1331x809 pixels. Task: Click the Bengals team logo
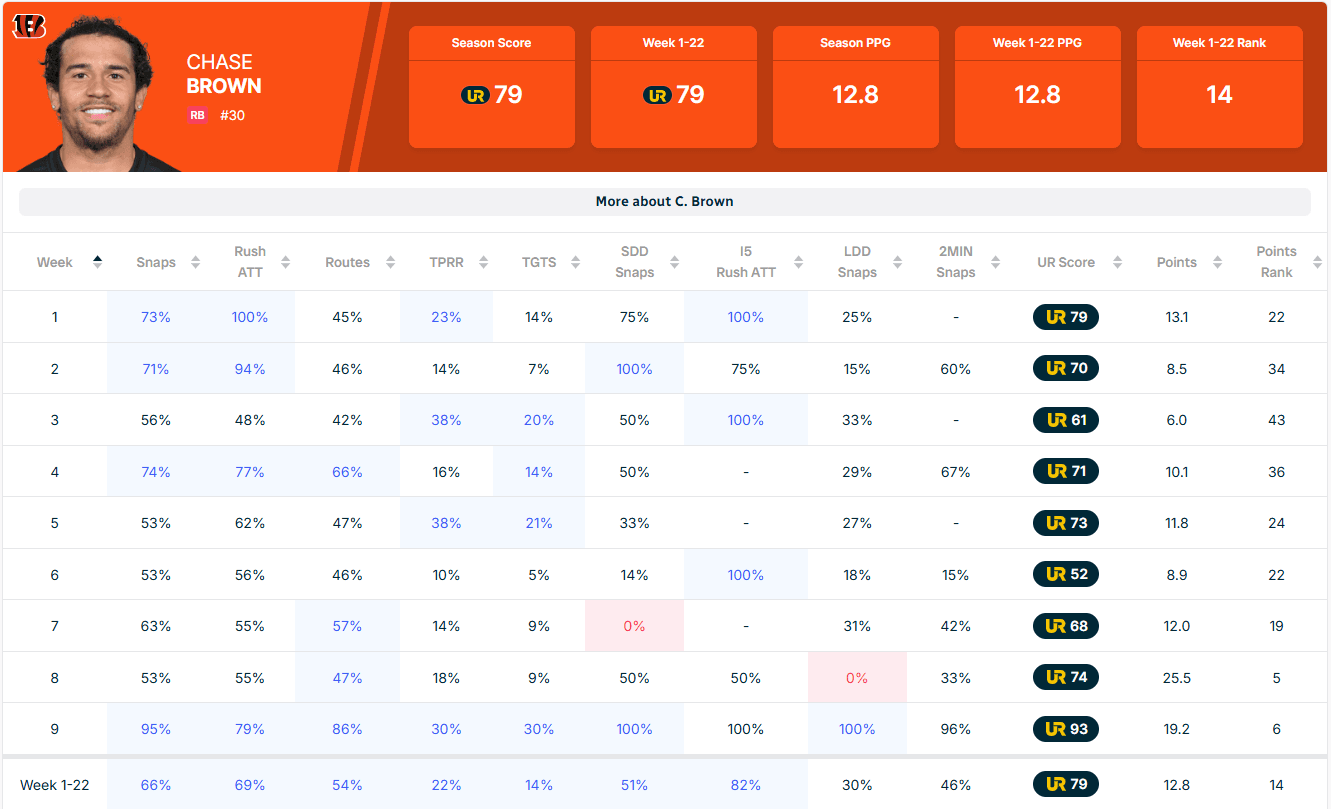29,27
